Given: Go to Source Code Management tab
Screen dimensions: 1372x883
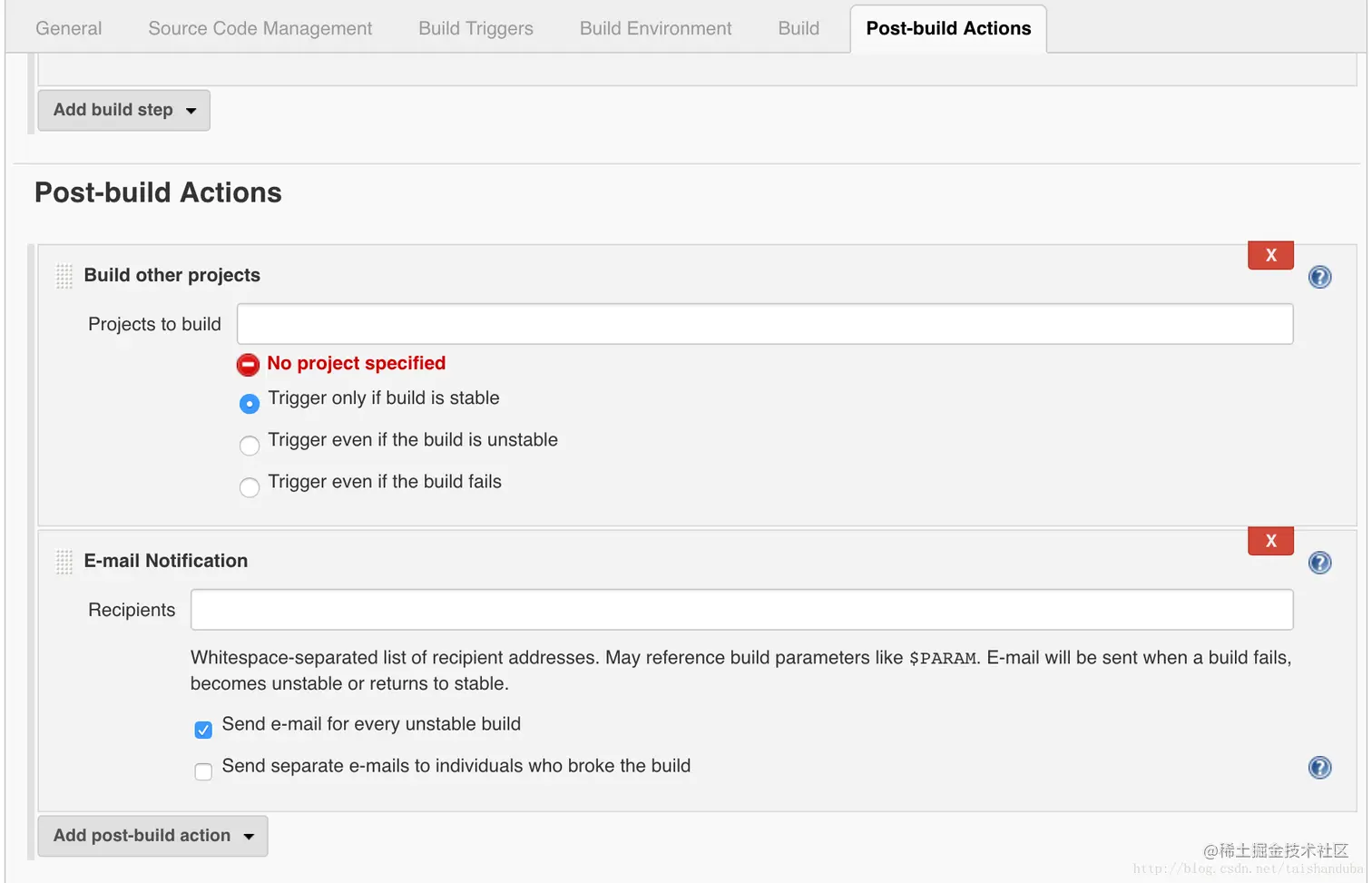Looking at the screenshot, I should click(x=260, y=28).
